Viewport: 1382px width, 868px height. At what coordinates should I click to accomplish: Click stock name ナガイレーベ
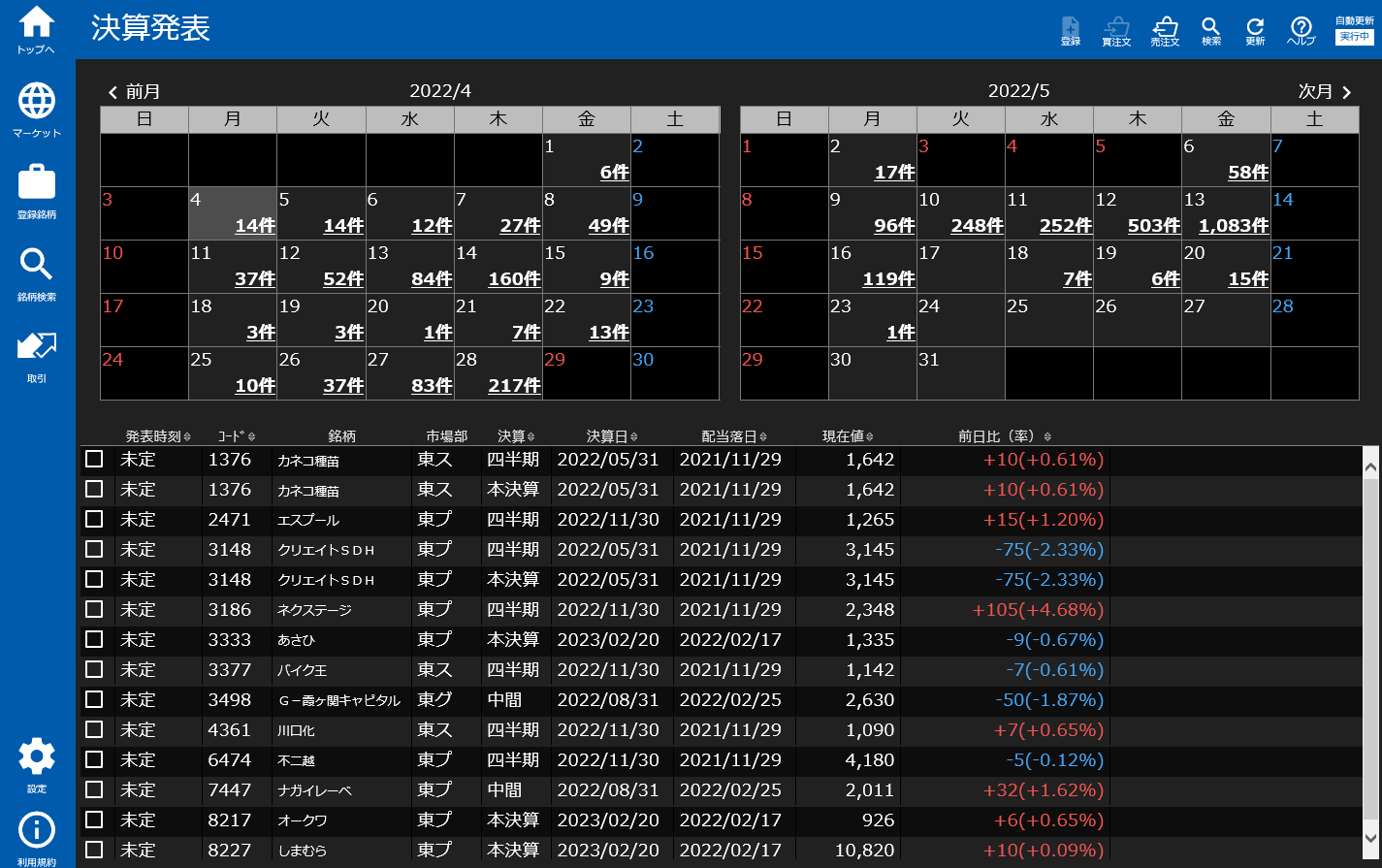tap(314, 790)
